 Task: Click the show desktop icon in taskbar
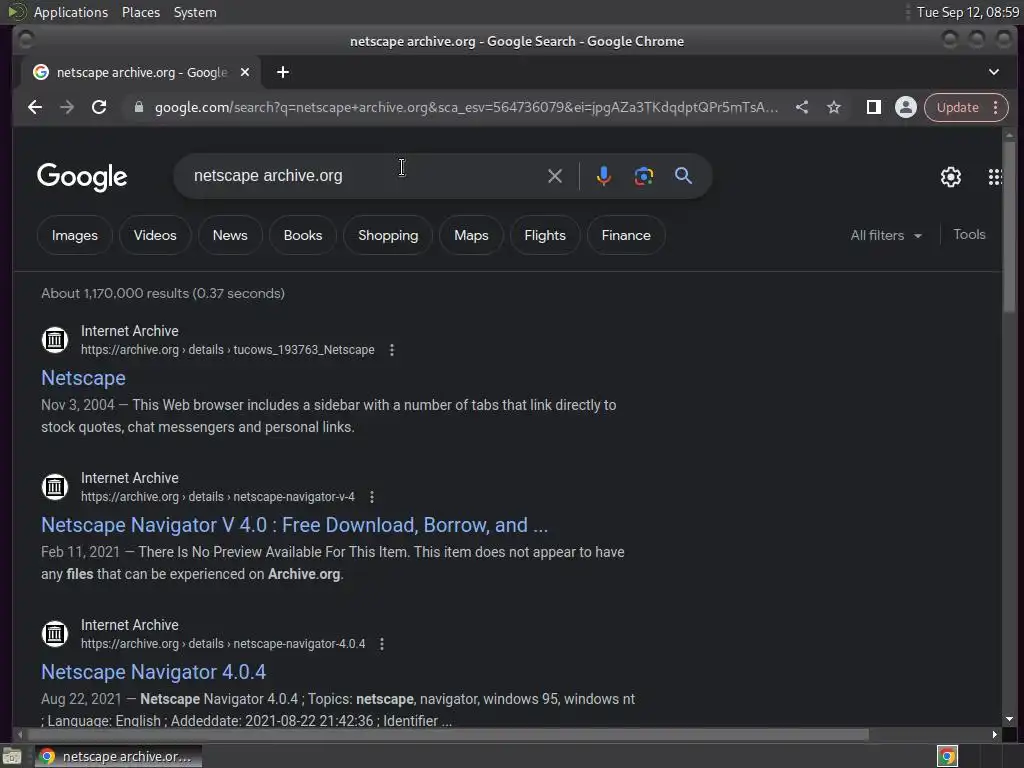pos(12,757)
